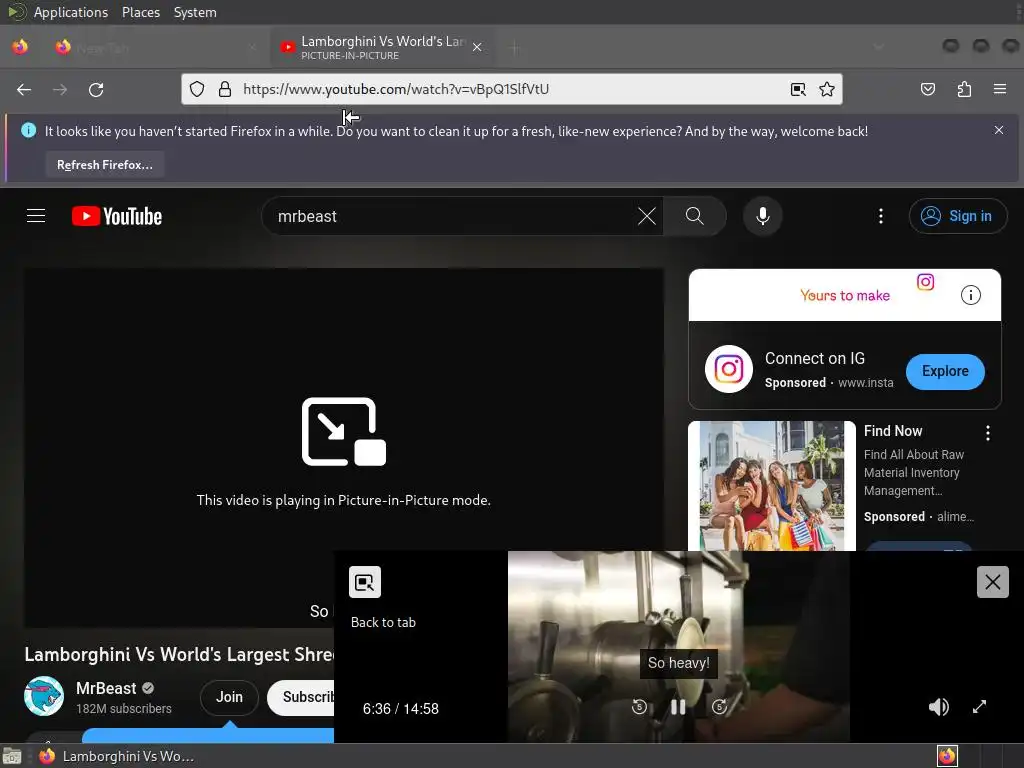Viewport: 1024px width, 768px height.
Task: Click the YouTube URL address bar
Action: coord(509,89)
